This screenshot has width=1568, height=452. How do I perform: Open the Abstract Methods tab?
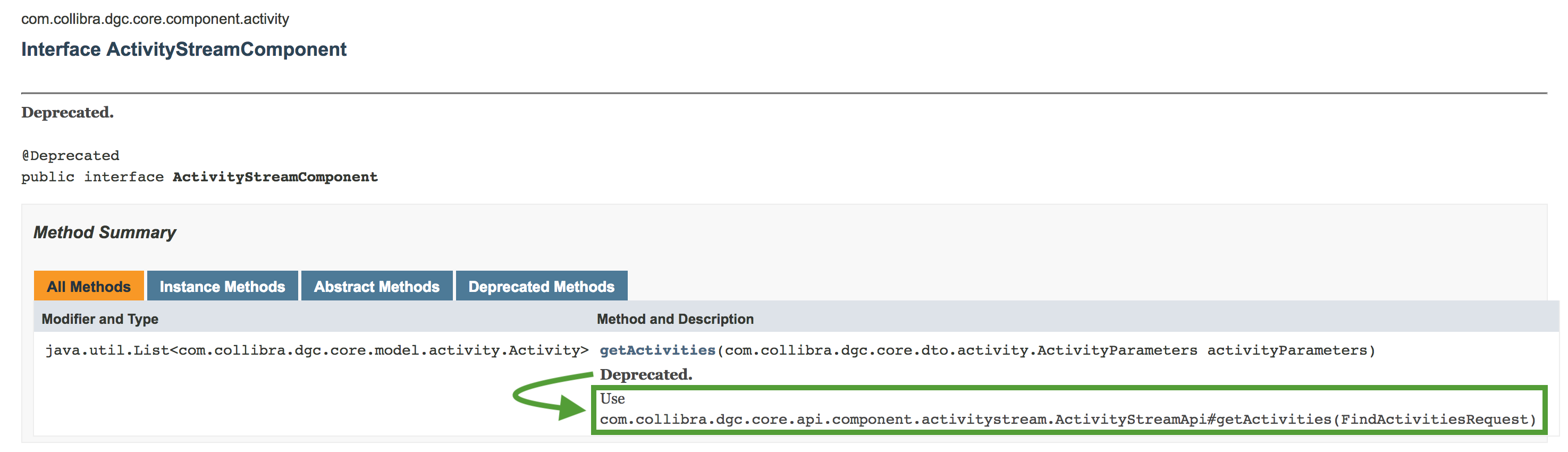pos(376,286)
